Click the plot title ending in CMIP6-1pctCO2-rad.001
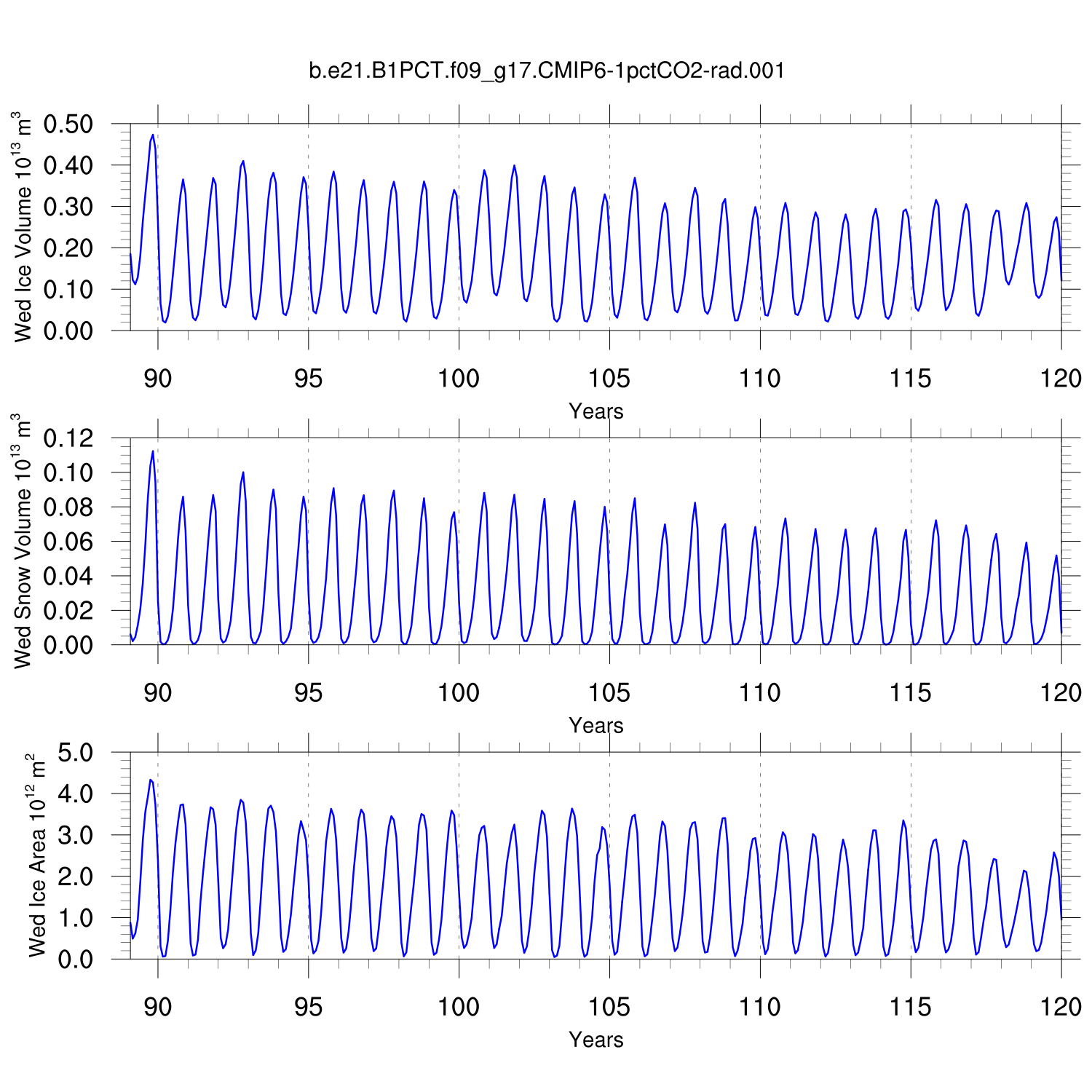This screenshot has height=1092, width=1092. point(547,71)
